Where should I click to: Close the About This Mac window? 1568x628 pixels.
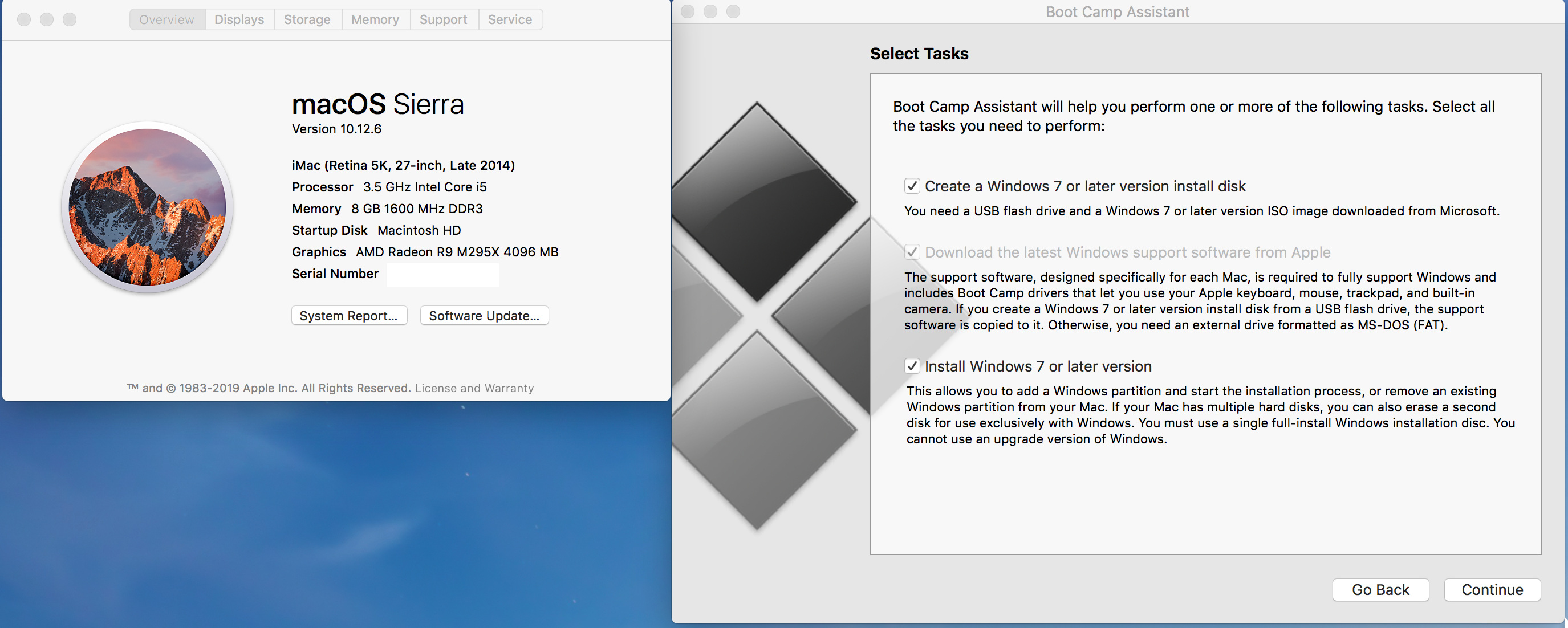(24, 19)
